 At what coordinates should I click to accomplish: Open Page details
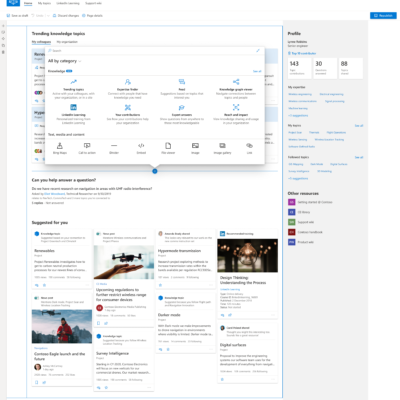pyautogui.click(x=92, y=16)
